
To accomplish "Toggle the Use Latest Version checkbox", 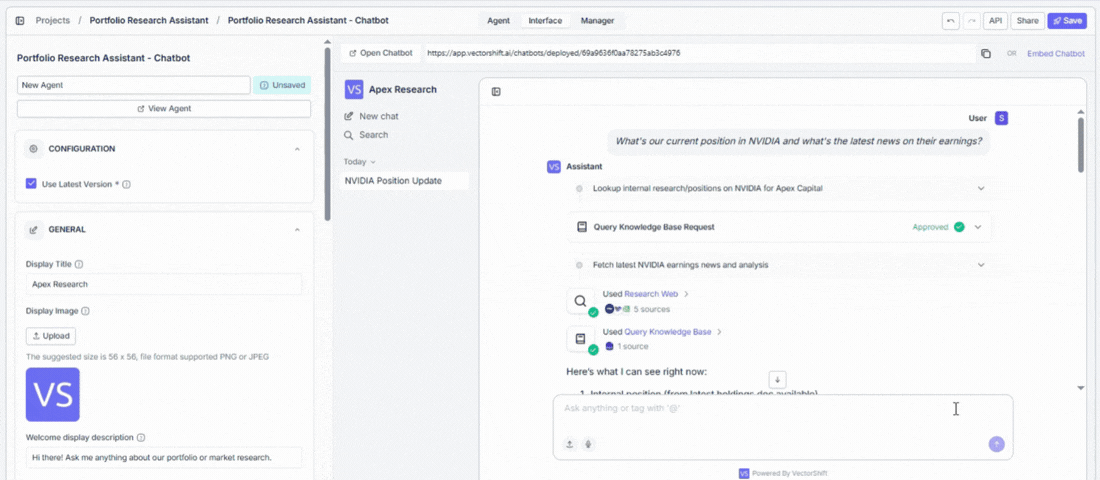I will click(x=31, y=184).
